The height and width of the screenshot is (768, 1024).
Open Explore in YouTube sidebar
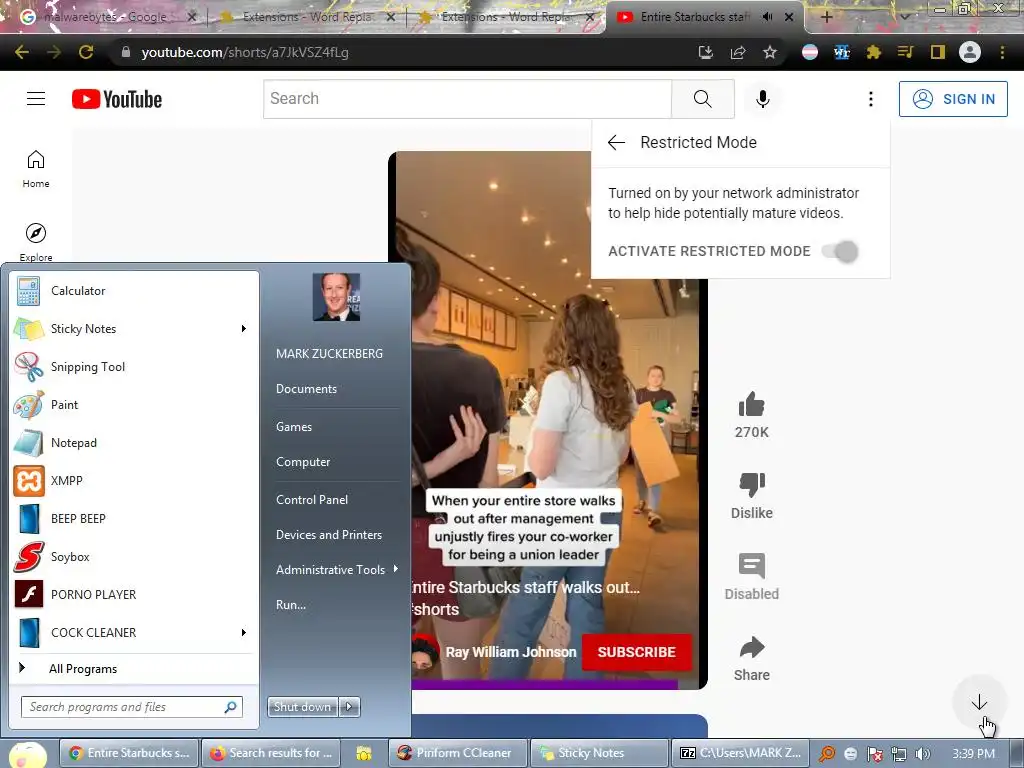pos(36,242)
